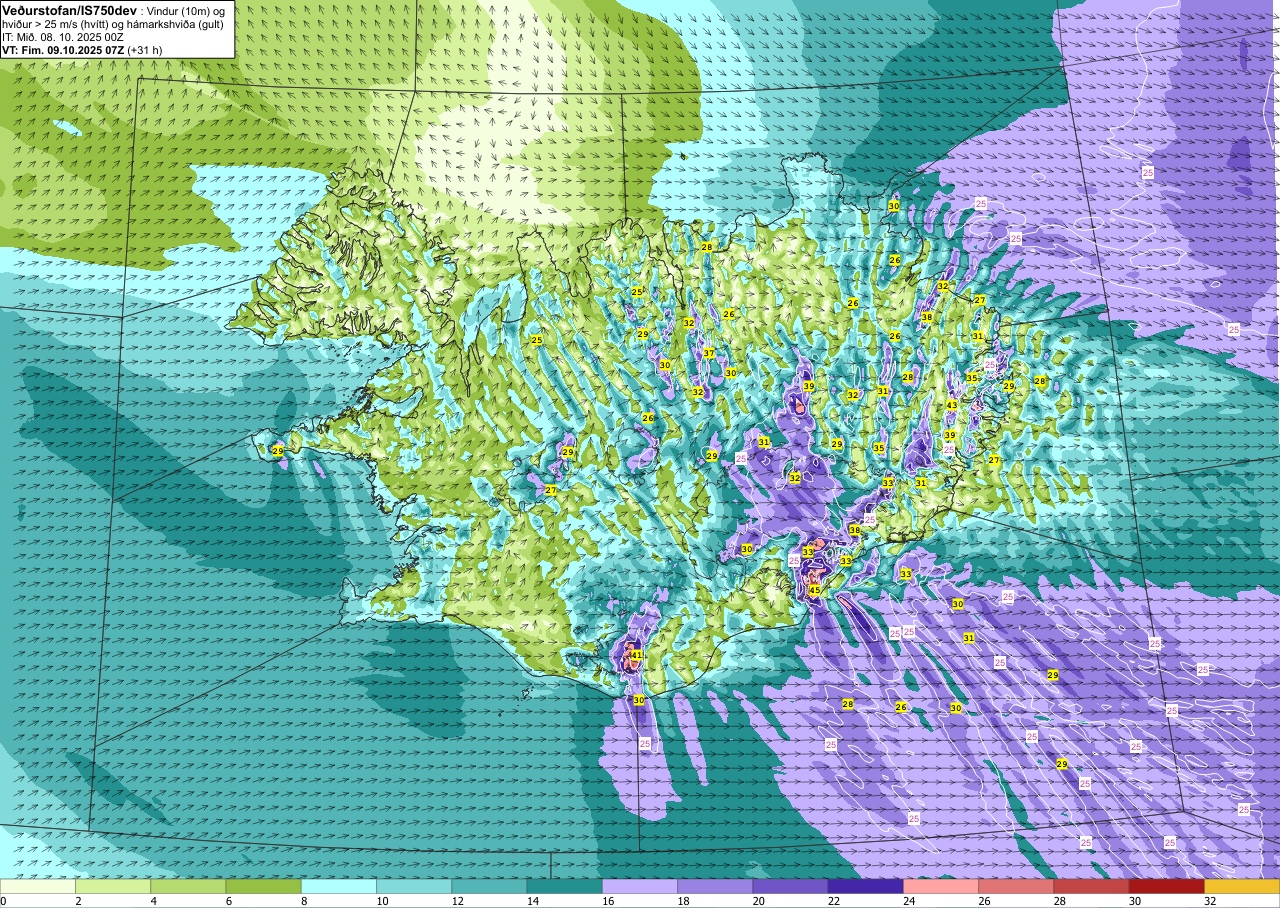Pick the 30–32 dark red legend swatch
The height and width of the screenshot is (908, 1280).
[x=1166, y=887]
